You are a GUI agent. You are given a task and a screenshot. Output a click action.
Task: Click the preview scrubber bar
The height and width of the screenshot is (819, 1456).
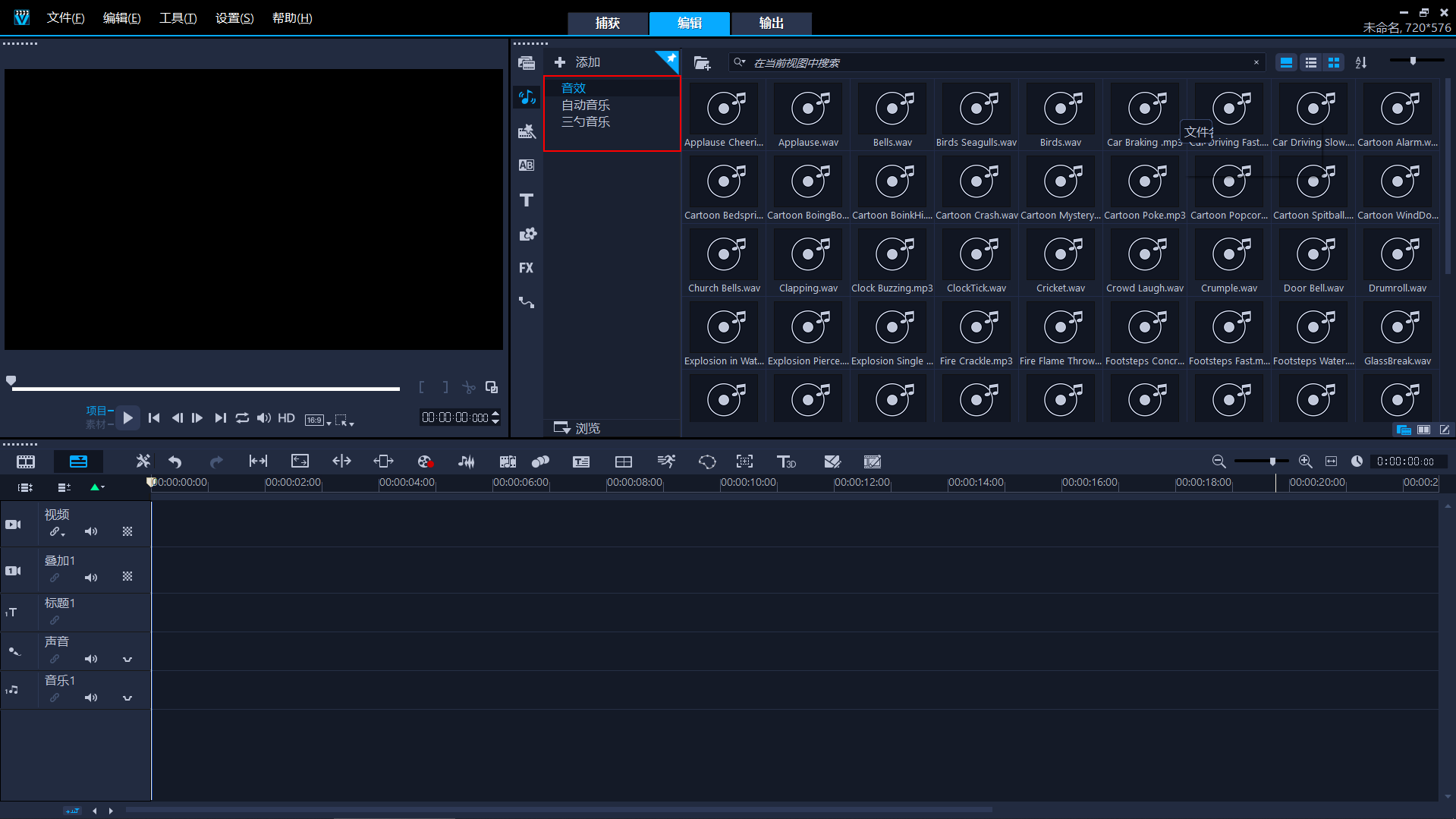point(206,389)
